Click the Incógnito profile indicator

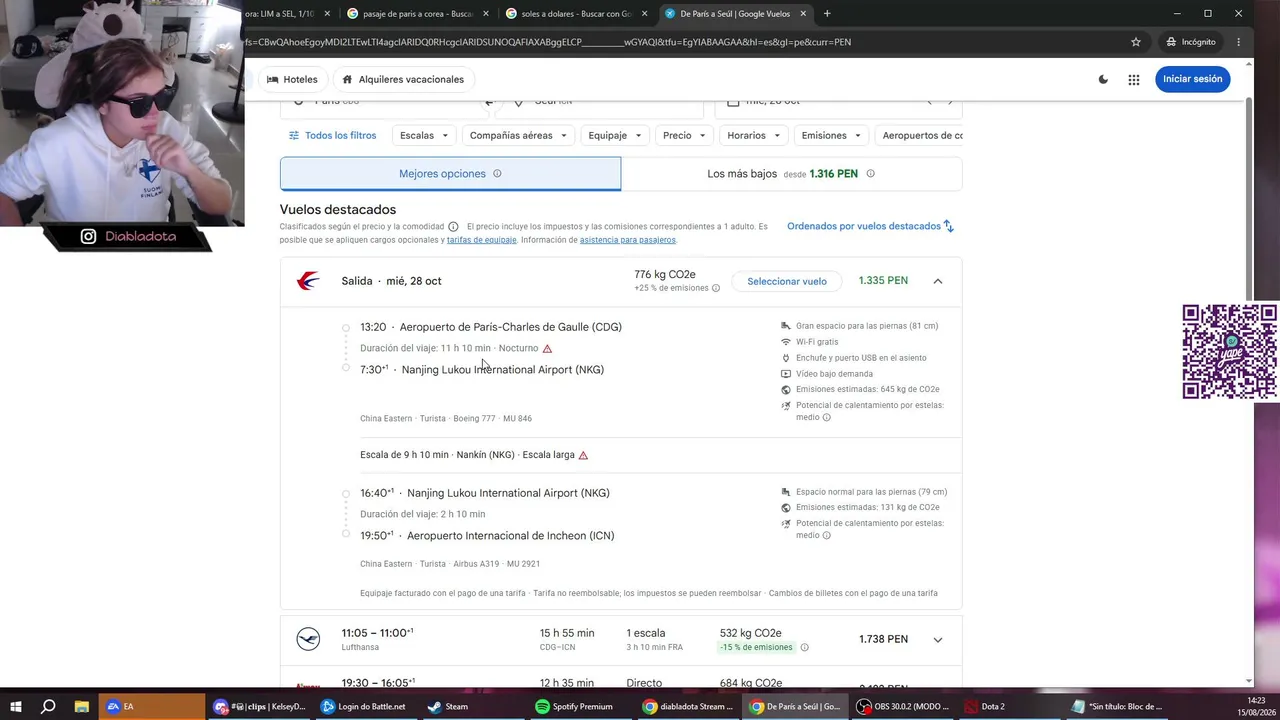click(1191, 42)
